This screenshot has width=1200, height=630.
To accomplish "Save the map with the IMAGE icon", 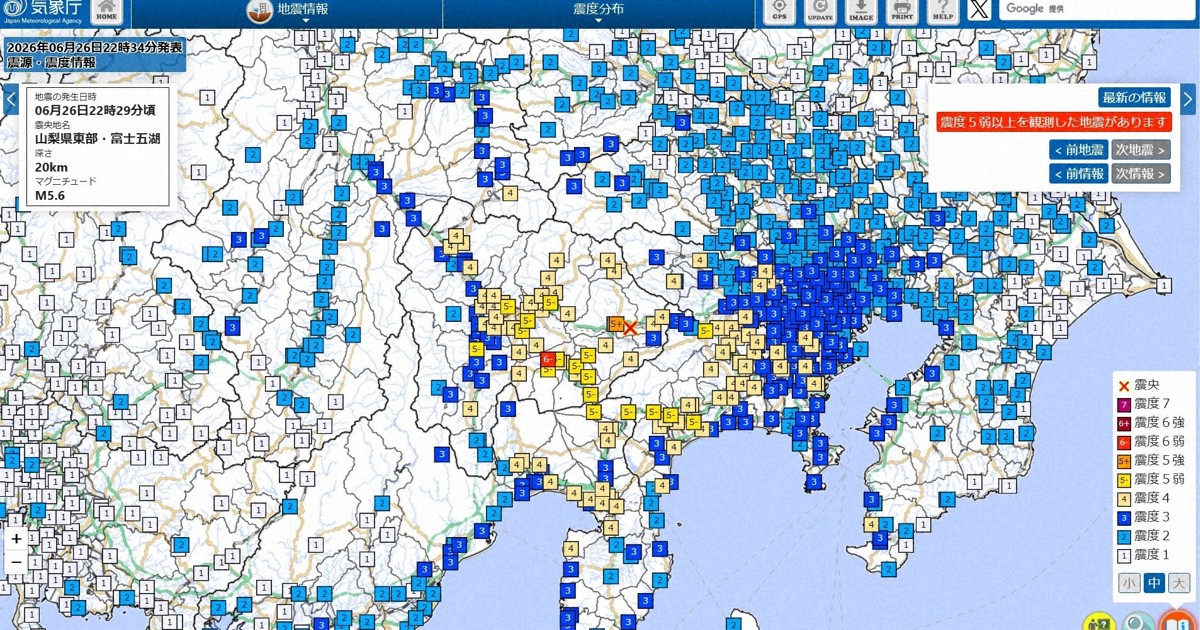I will point(861,11).
